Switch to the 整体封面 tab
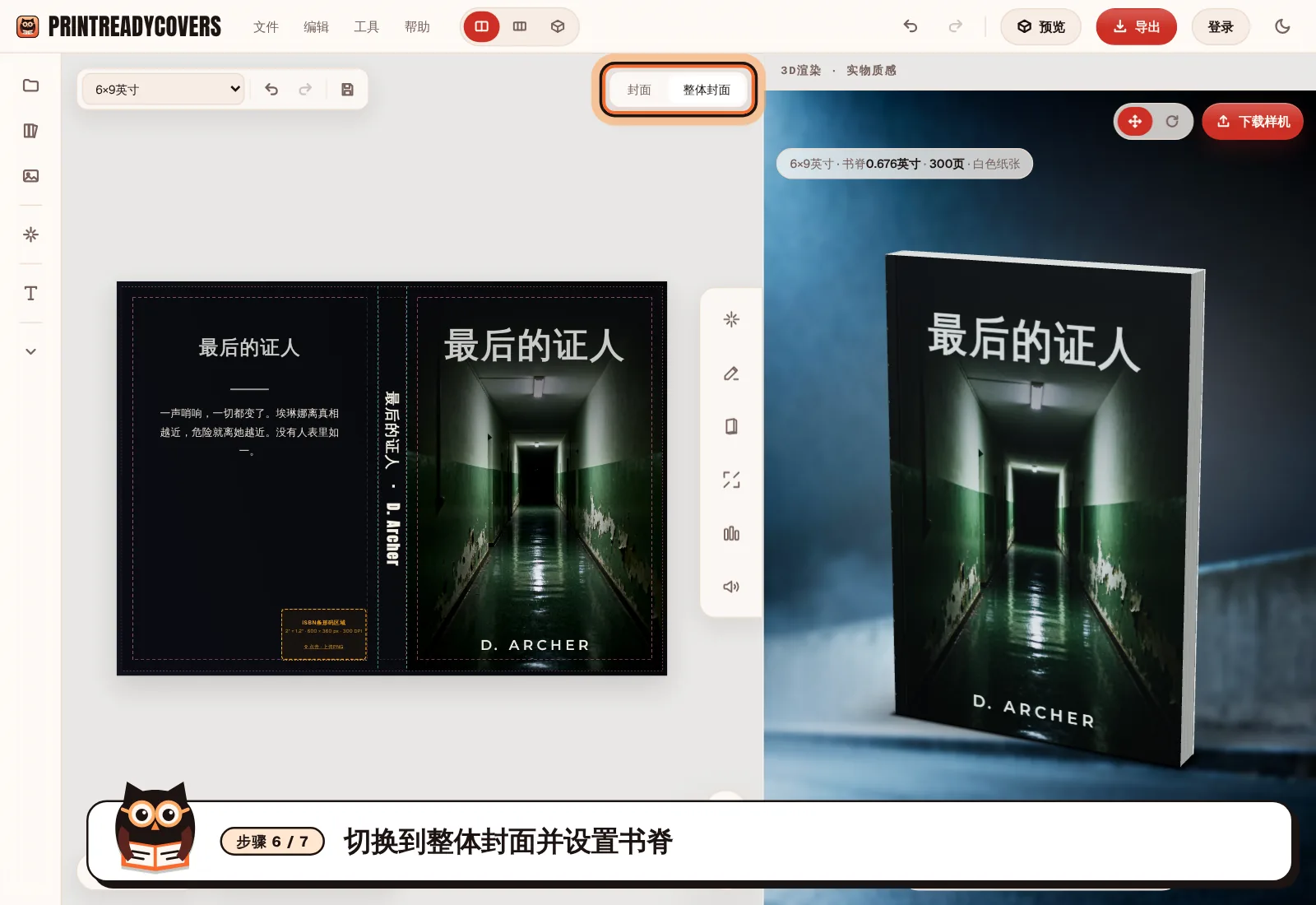This screenshot has width=1316, height=905. [x=707, y=90]
